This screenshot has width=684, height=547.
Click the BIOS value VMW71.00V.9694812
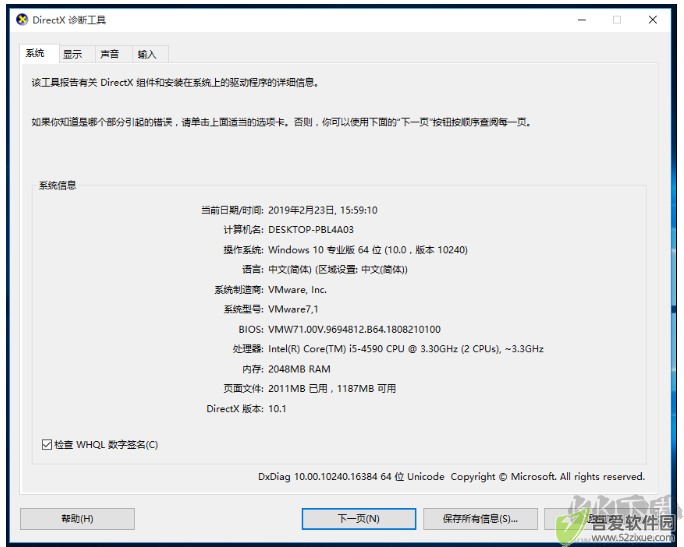(354, 329)
